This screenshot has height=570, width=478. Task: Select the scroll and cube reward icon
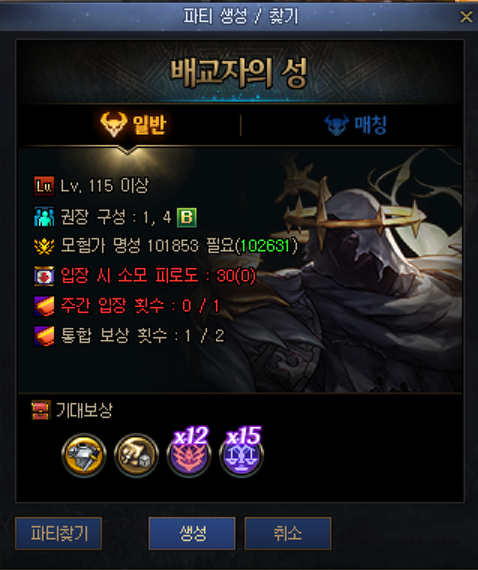136,454
